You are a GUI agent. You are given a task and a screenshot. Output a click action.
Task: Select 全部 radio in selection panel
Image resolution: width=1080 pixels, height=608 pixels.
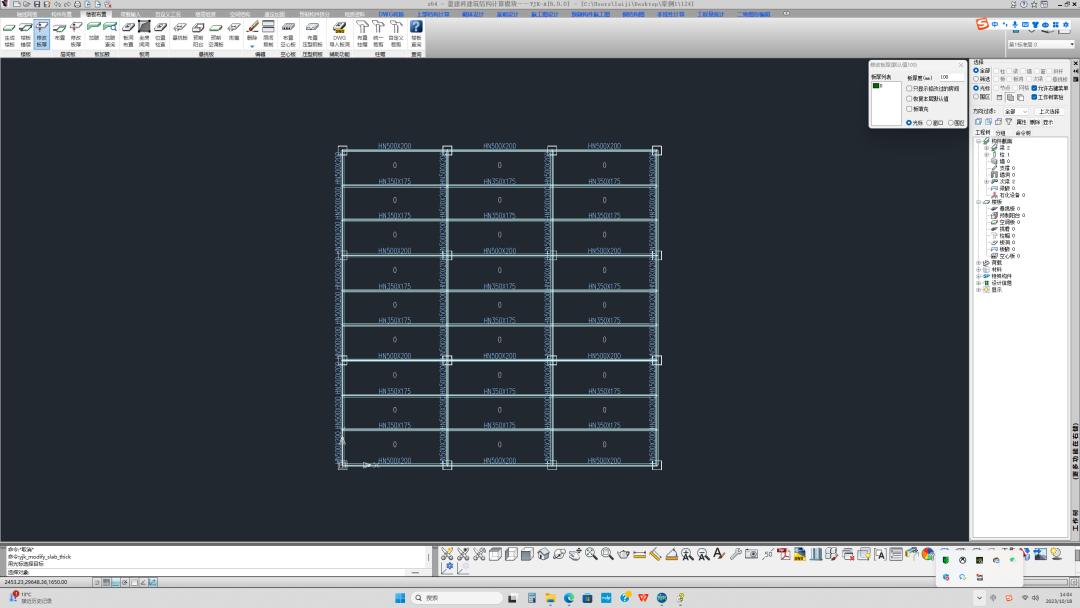976,70
